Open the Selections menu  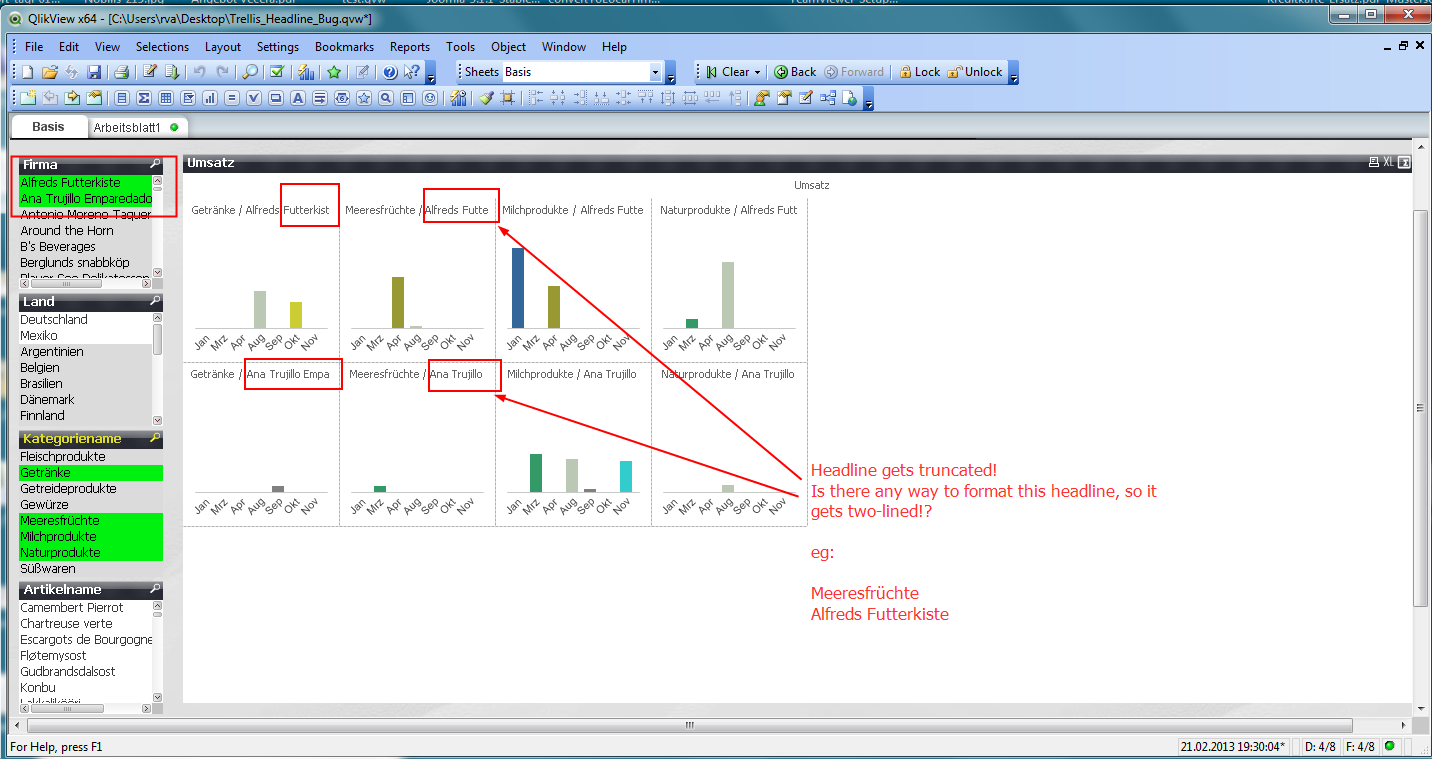(162, 47)
